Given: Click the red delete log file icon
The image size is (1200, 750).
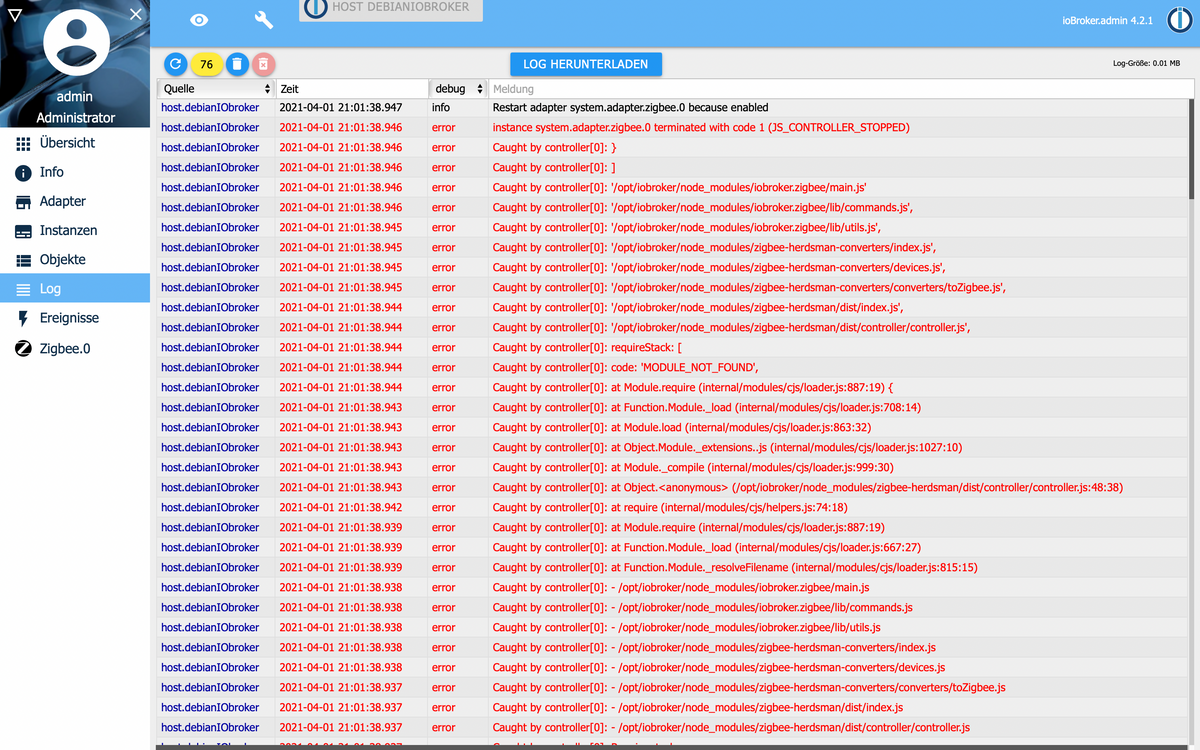Looking at the screenshot, I should (x=263, y=64).
